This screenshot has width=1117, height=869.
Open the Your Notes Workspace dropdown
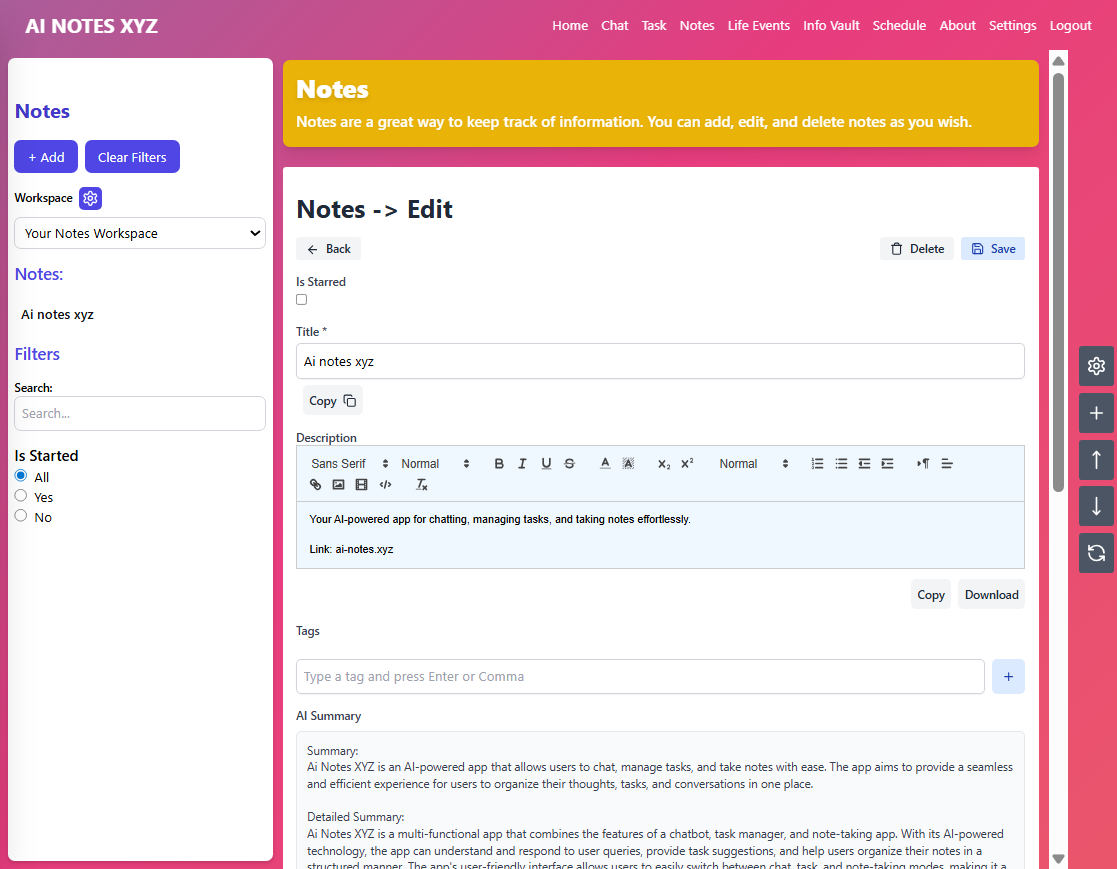click(x=140, y=233)
